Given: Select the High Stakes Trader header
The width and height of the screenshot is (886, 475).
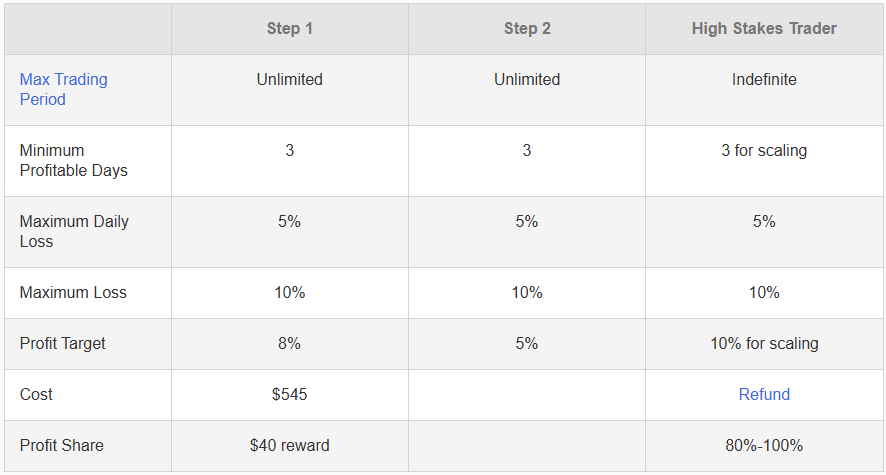Looking at the screenshot, I should click(764, 29).
